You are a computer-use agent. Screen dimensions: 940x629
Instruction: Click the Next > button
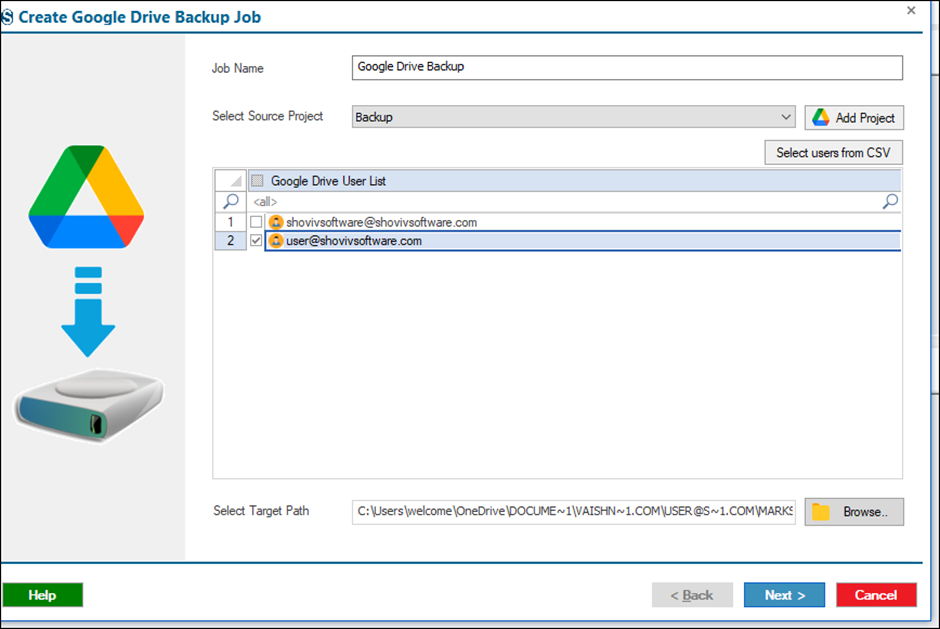pyautogui.click(x=784, y=595)
